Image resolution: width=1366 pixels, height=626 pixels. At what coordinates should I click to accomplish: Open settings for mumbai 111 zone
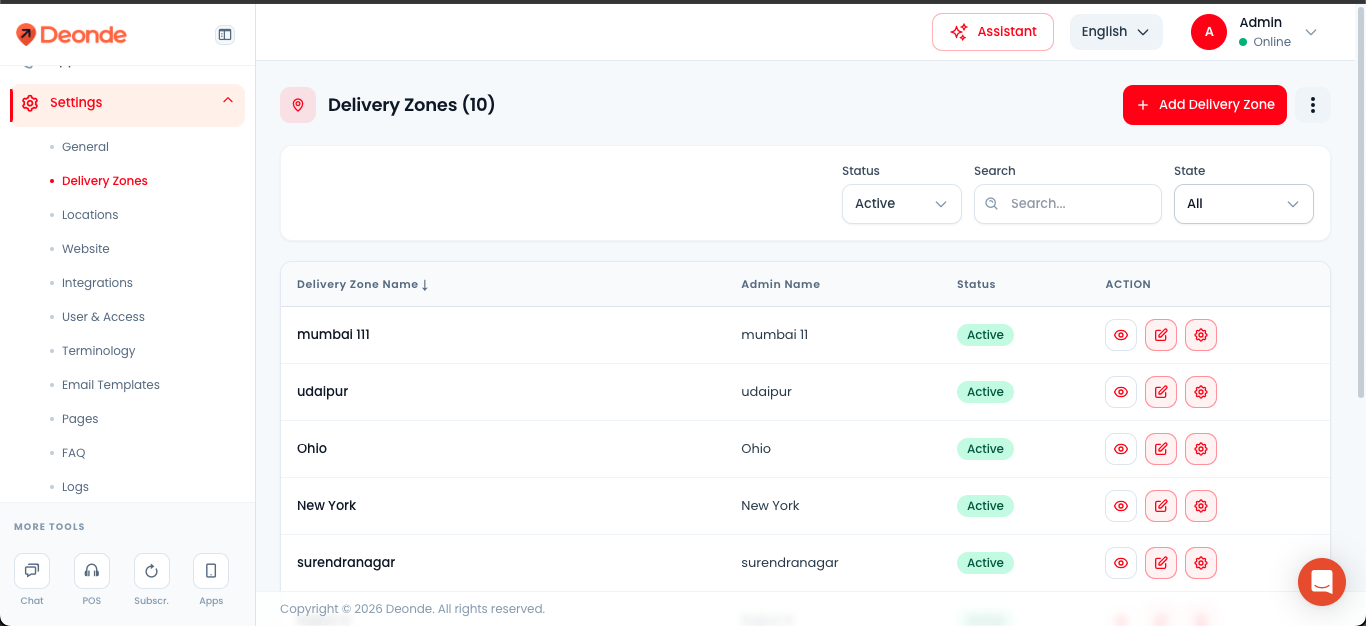point(1201,335)
